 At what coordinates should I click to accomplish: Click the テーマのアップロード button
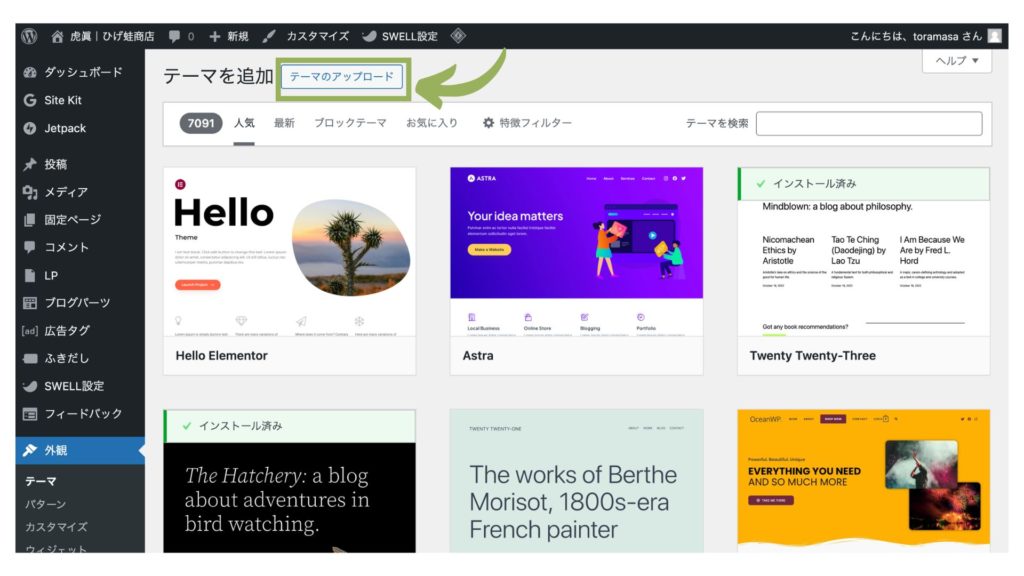pos(341,77)
